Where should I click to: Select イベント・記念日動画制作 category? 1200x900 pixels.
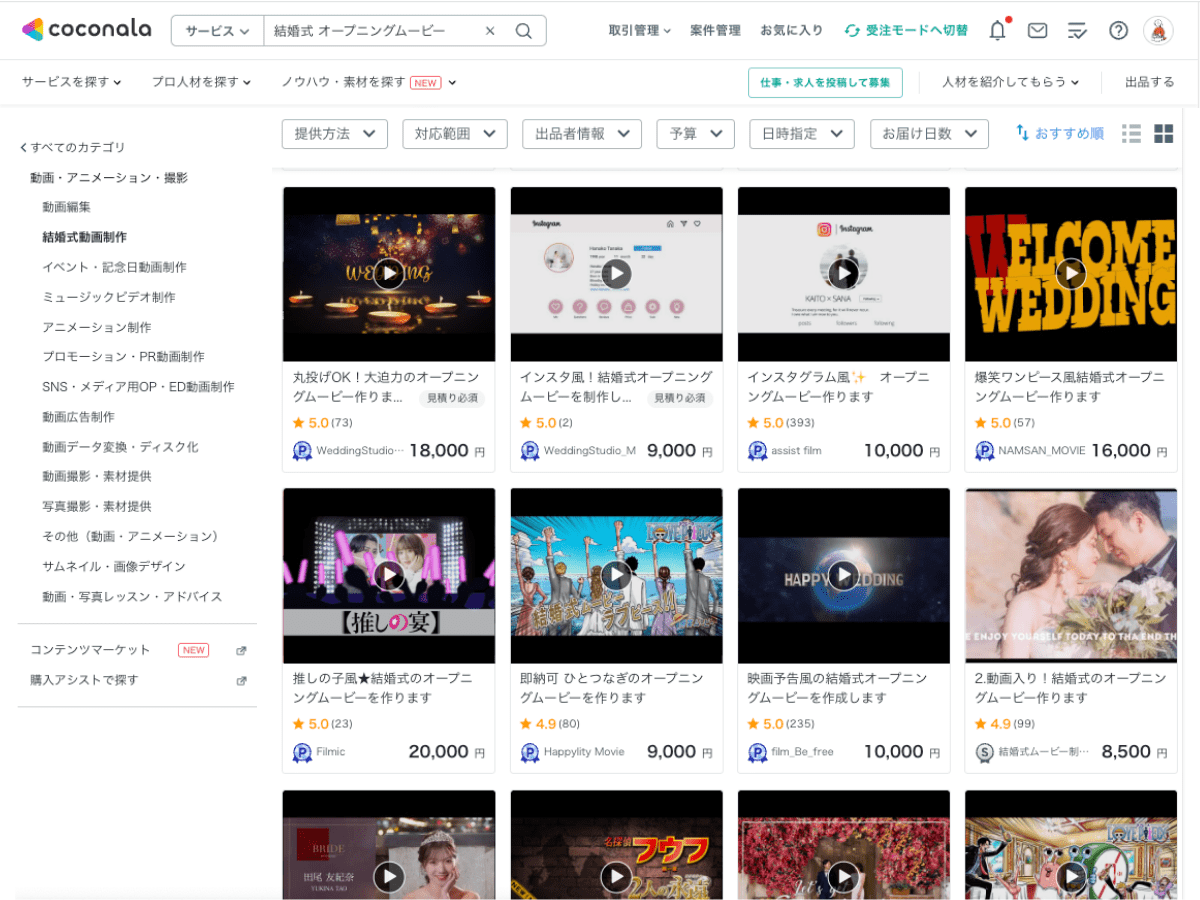click(x=114, y=267)
